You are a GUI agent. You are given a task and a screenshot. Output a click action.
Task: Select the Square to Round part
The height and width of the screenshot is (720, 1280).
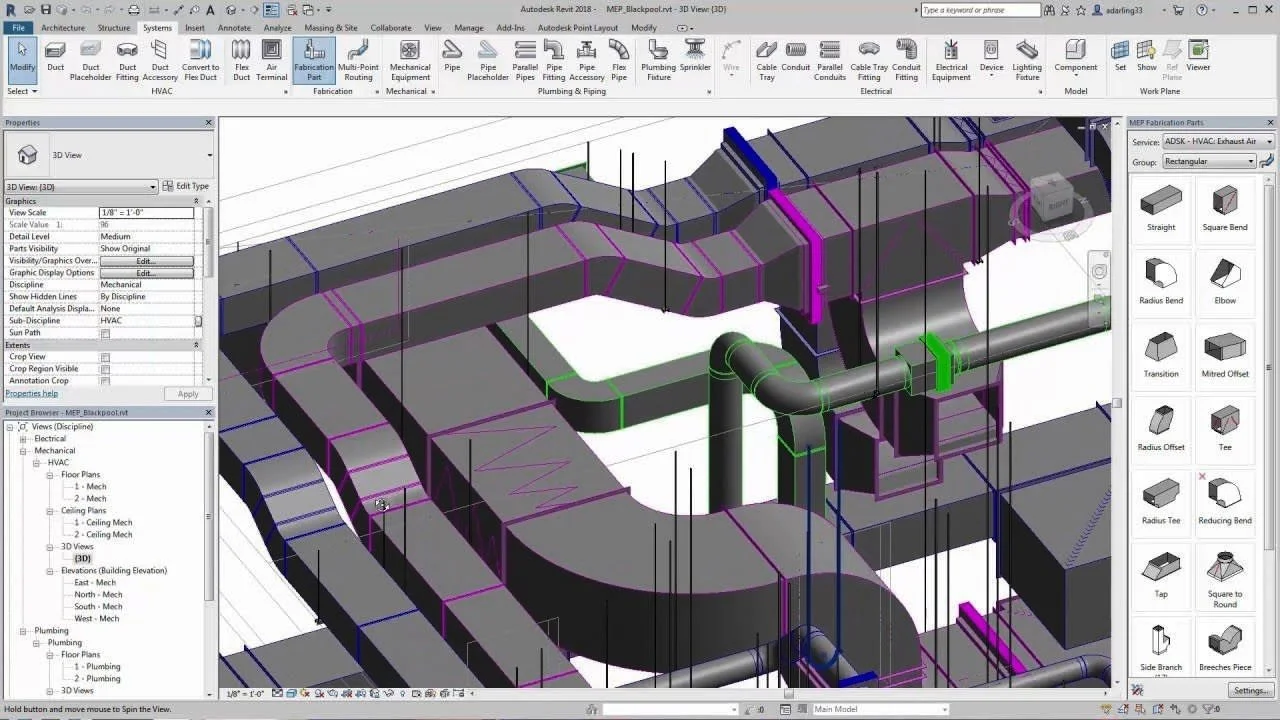click(x=1225, y=578)
